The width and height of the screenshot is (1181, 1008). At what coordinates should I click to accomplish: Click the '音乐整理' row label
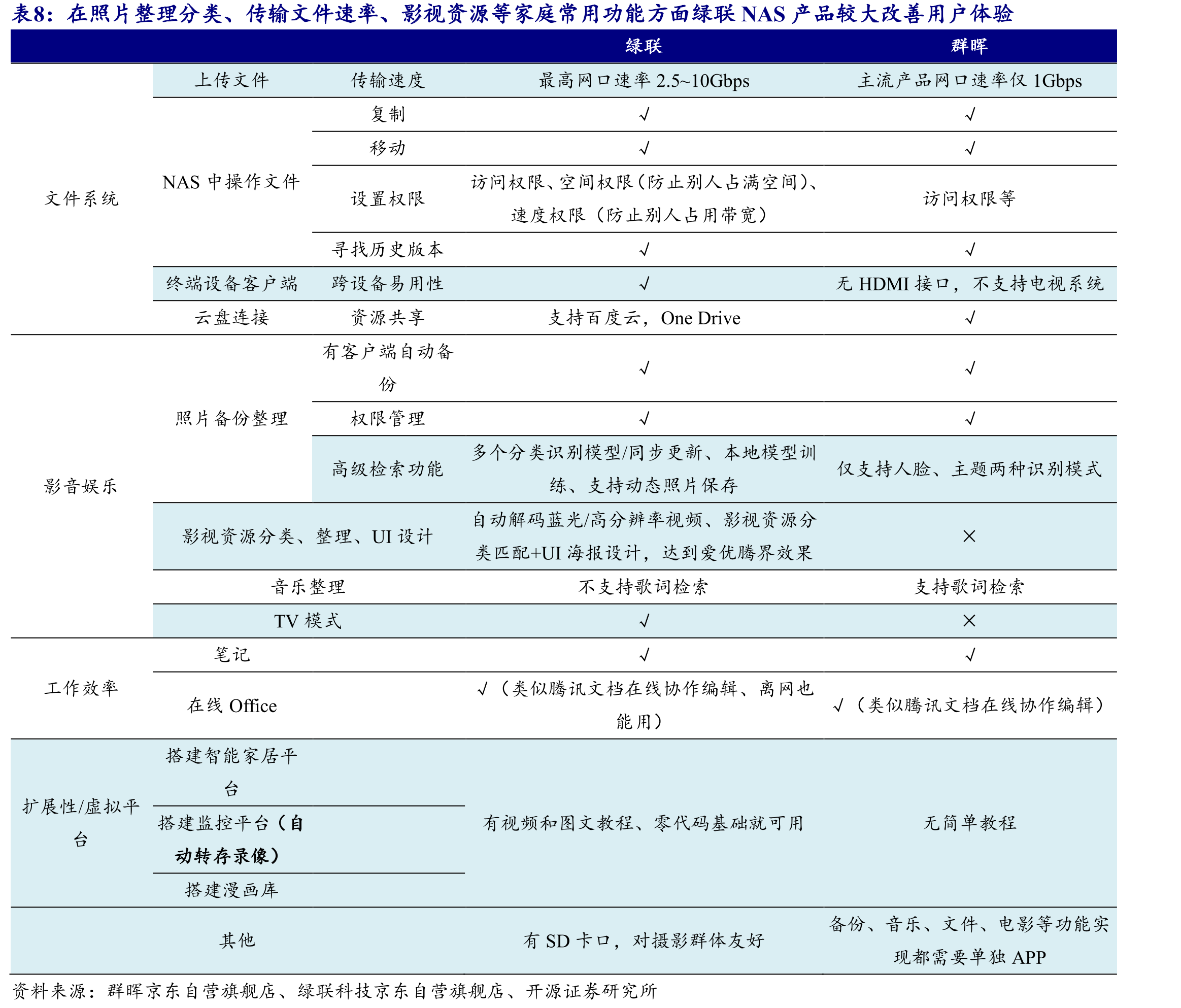[x=308, y=587]
